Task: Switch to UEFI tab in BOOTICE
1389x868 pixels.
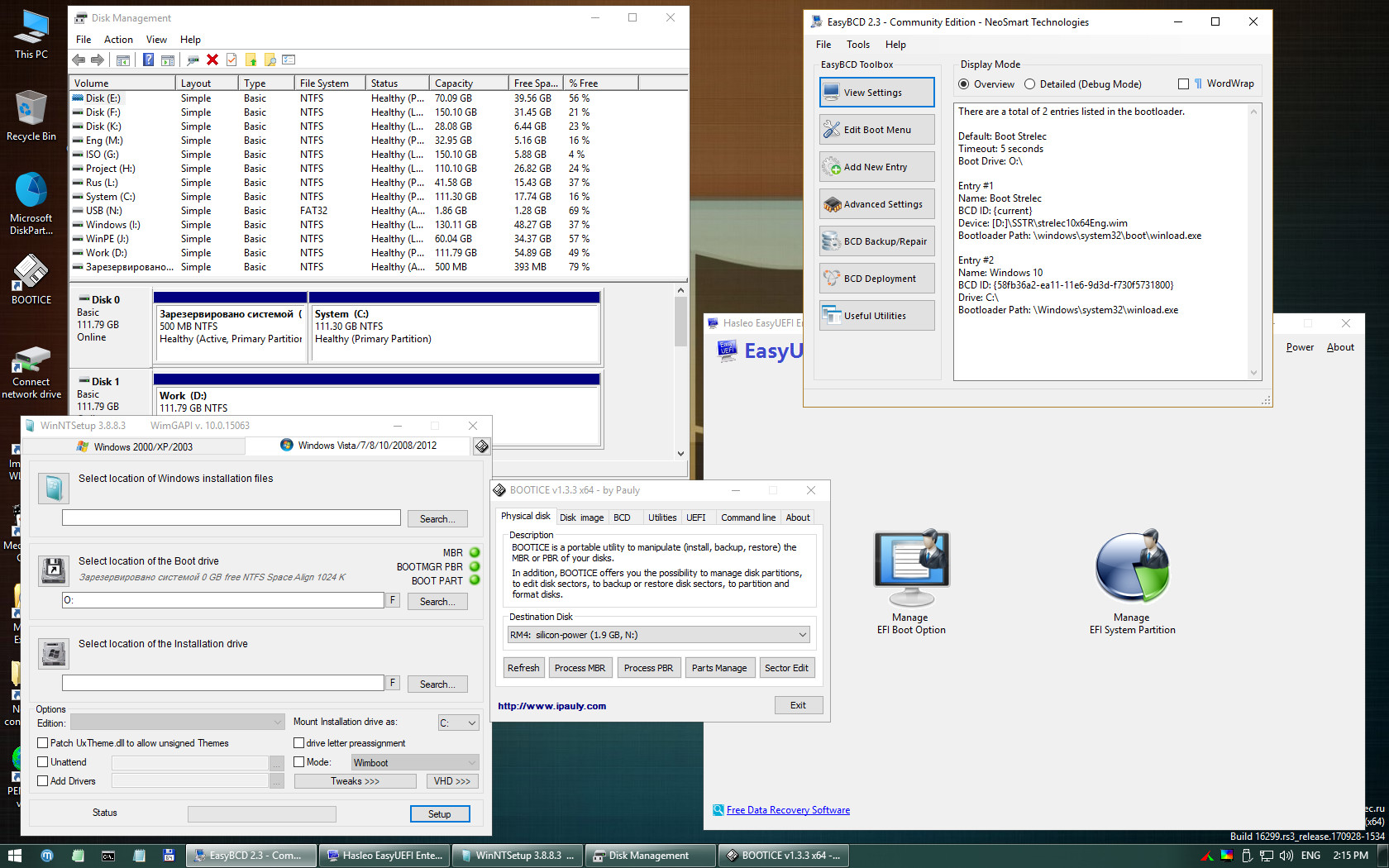Action: point(696,517)
